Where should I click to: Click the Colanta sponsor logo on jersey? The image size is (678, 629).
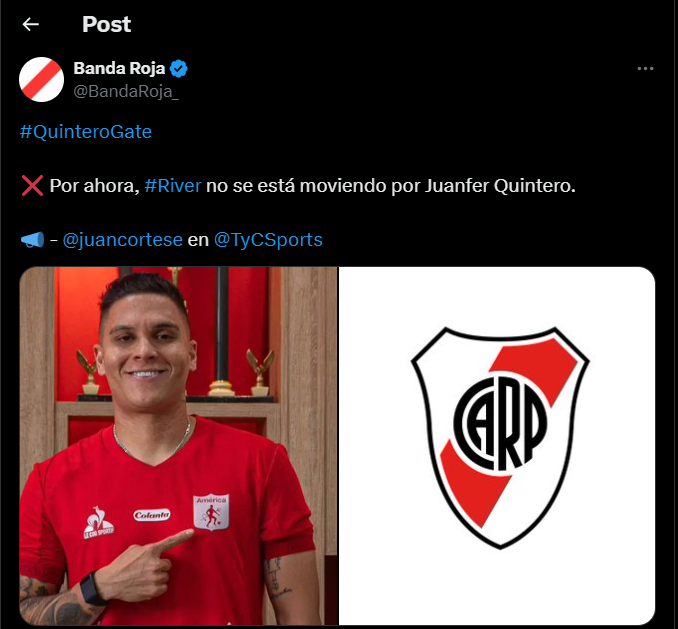click(x=151, y=515)
